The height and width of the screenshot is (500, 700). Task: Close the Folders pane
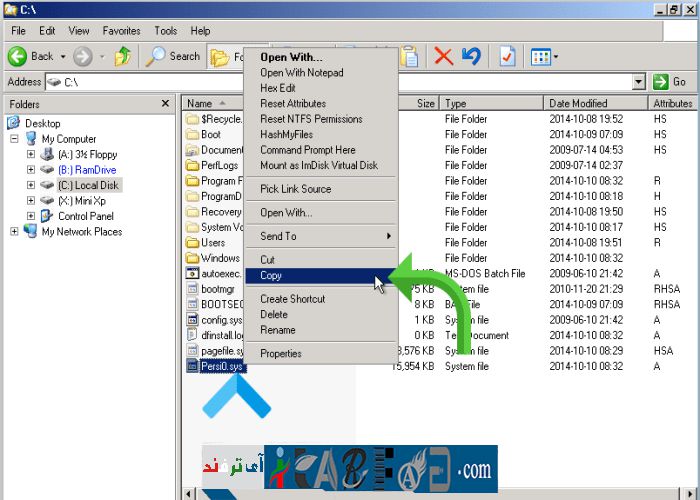pos(166,103)
